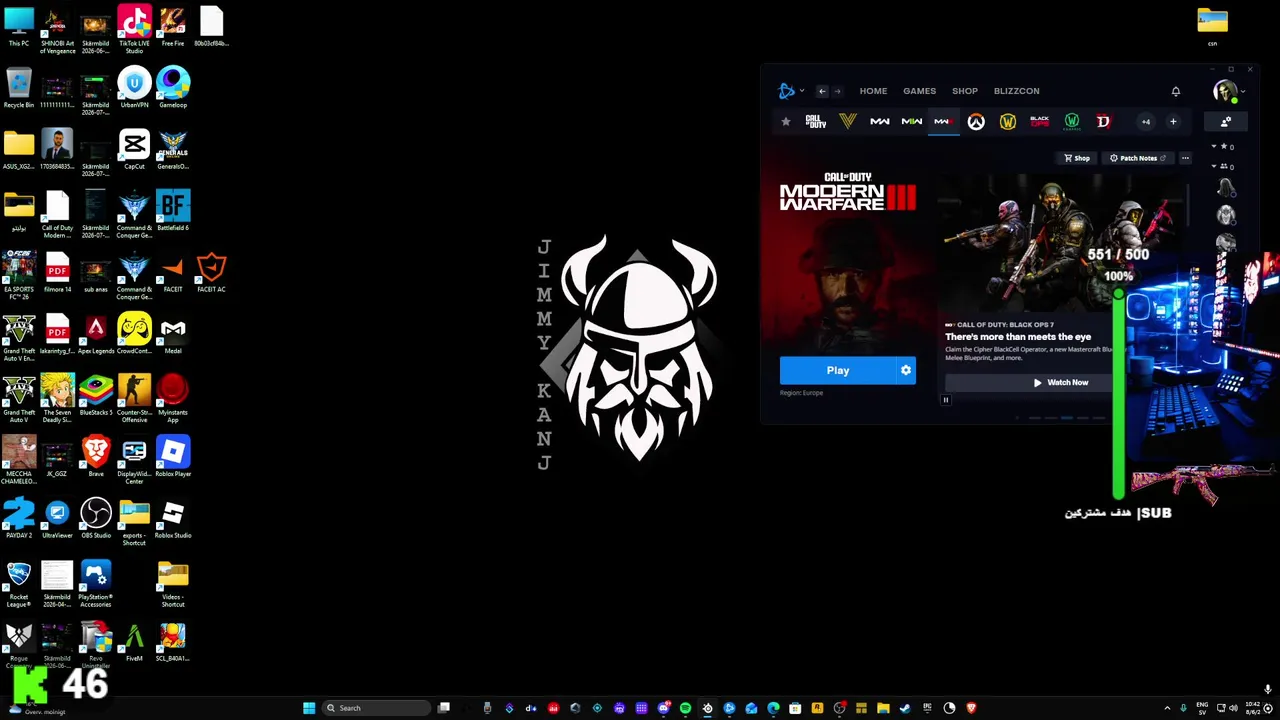Image resolution: width=1280 pixels, height=720 pixels.
Task: Launch FACEIT AC from the desktop
Action: point(211,273)
